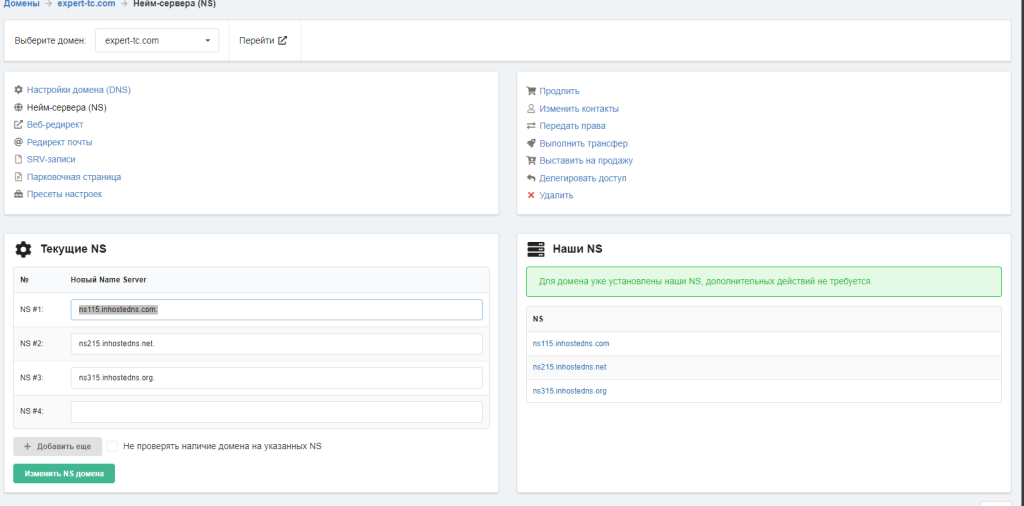Viewport: 1024px width, 506px height.
Task: Click ns215.inhostedns.net in Наши NS list
Action: 569,367
